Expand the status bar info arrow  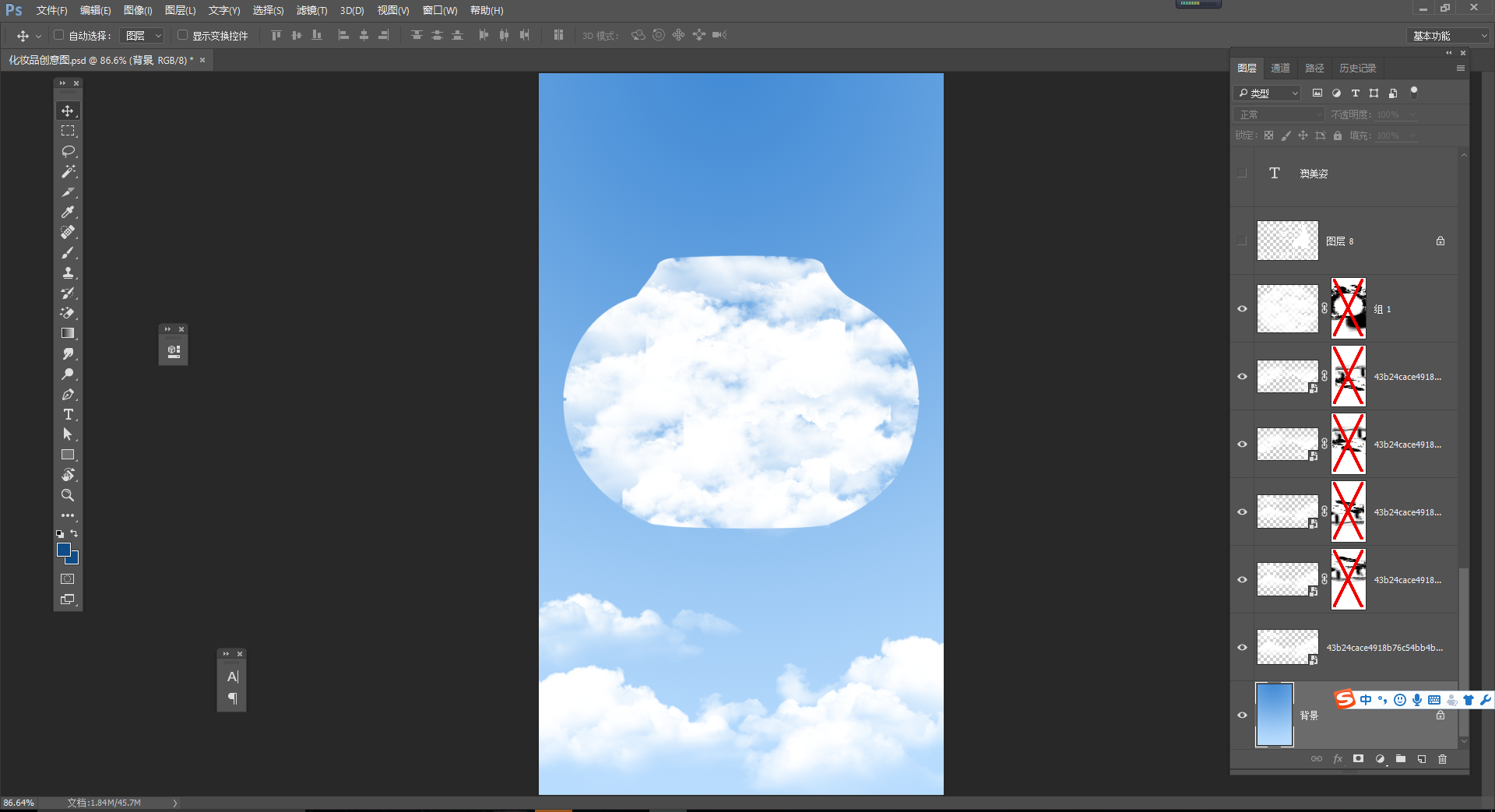point(175,803)
